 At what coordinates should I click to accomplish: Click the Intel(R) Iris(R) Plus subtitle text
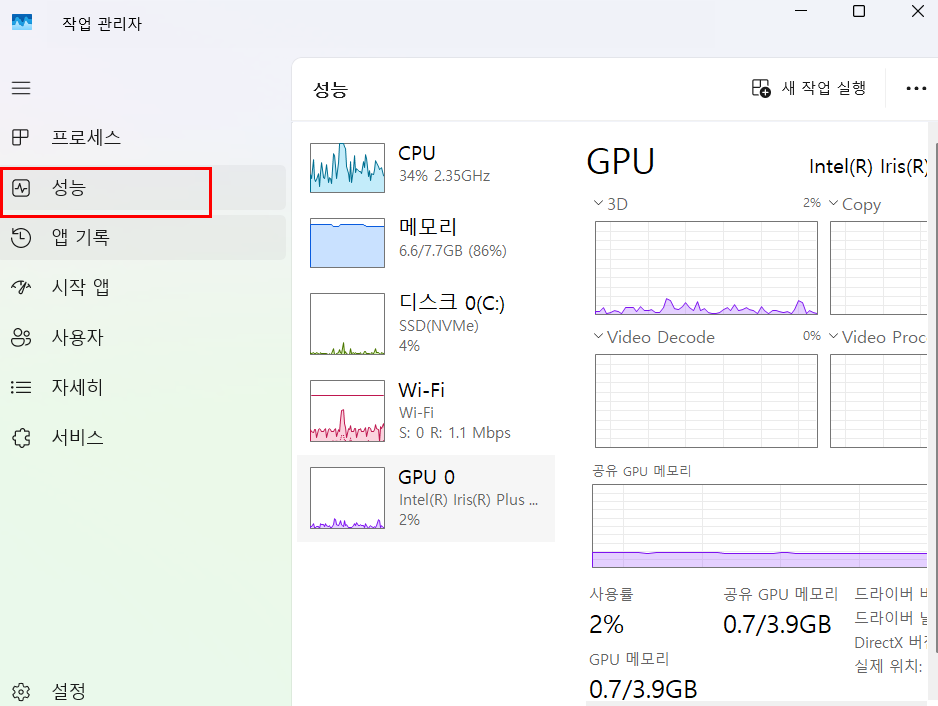[x=468, y=500]
